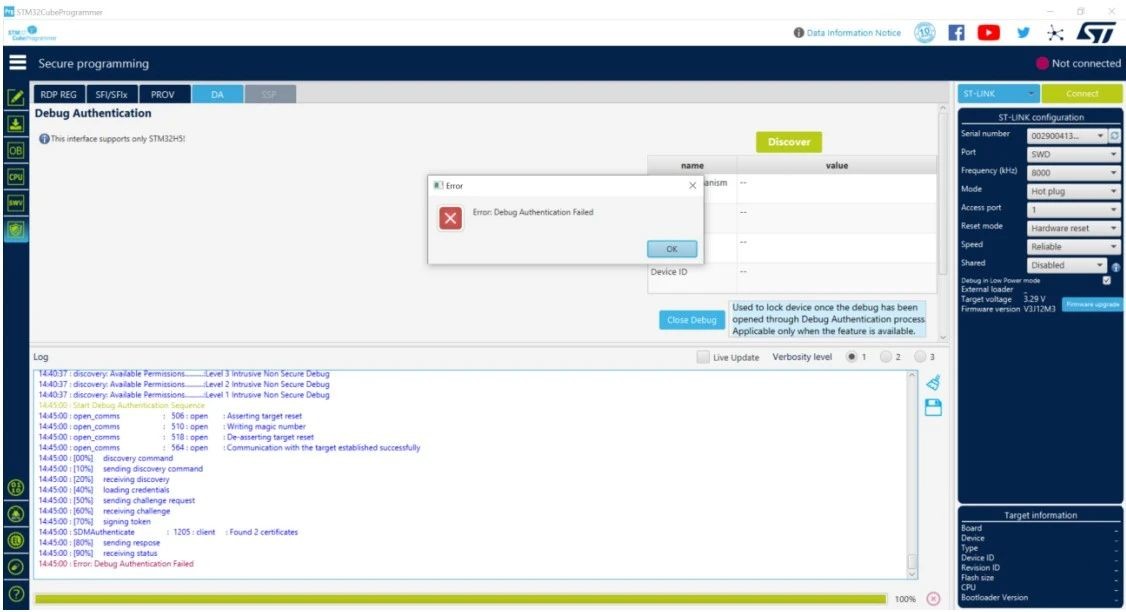
Task: Open the EL external loader icon
Action: [x=16, y=541]
